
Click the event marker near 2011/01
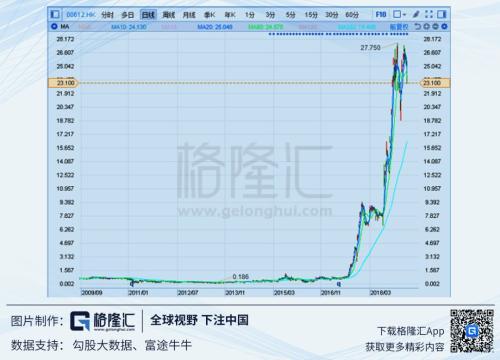click(132, 284)
